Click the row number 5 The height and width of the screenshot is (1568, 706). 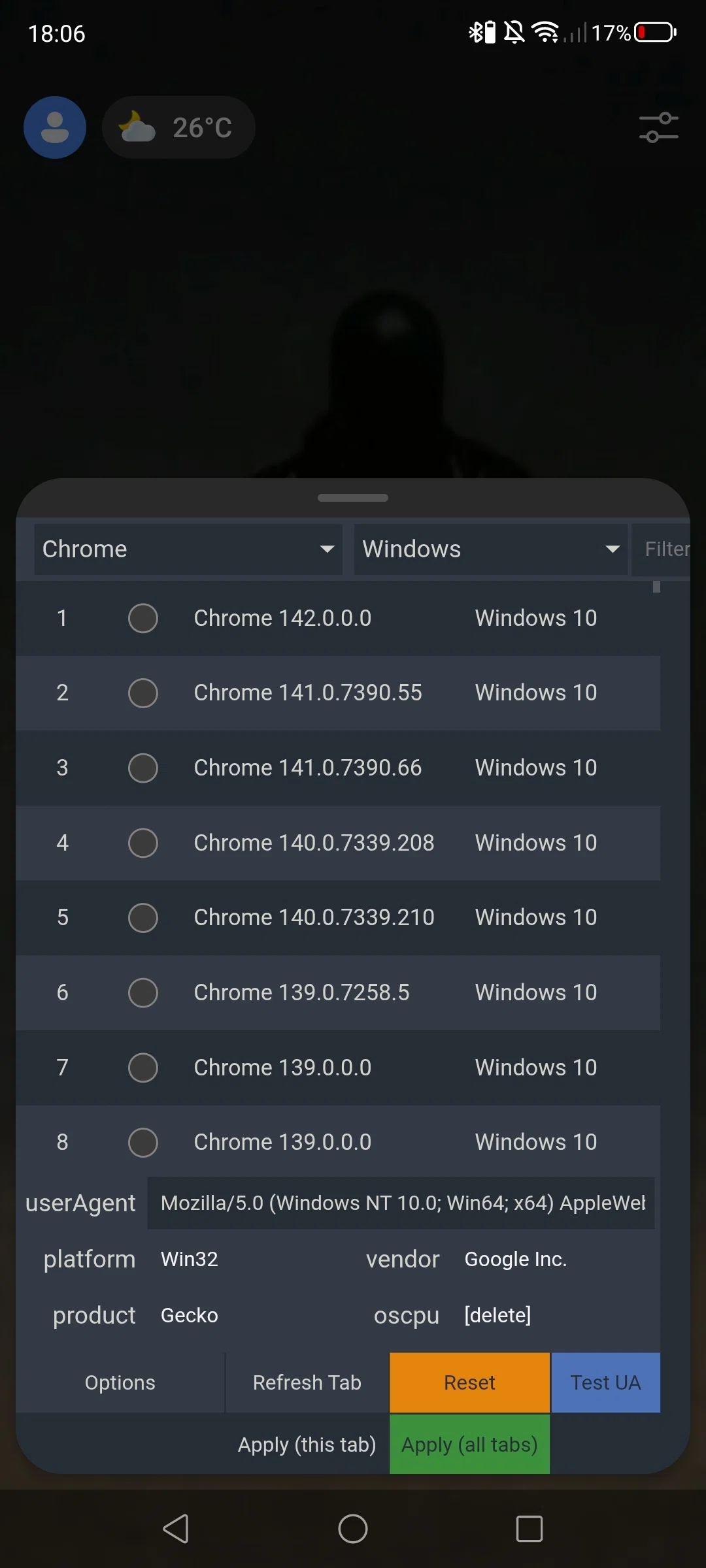click(62, 917)
